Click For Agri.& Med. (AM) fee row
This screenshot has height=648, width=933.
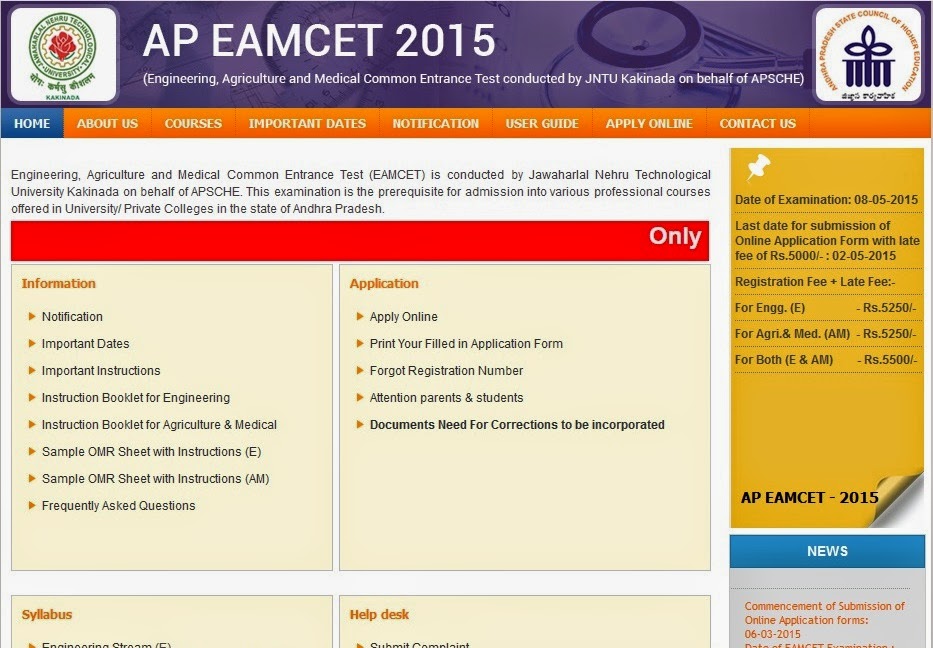(825, 334)
